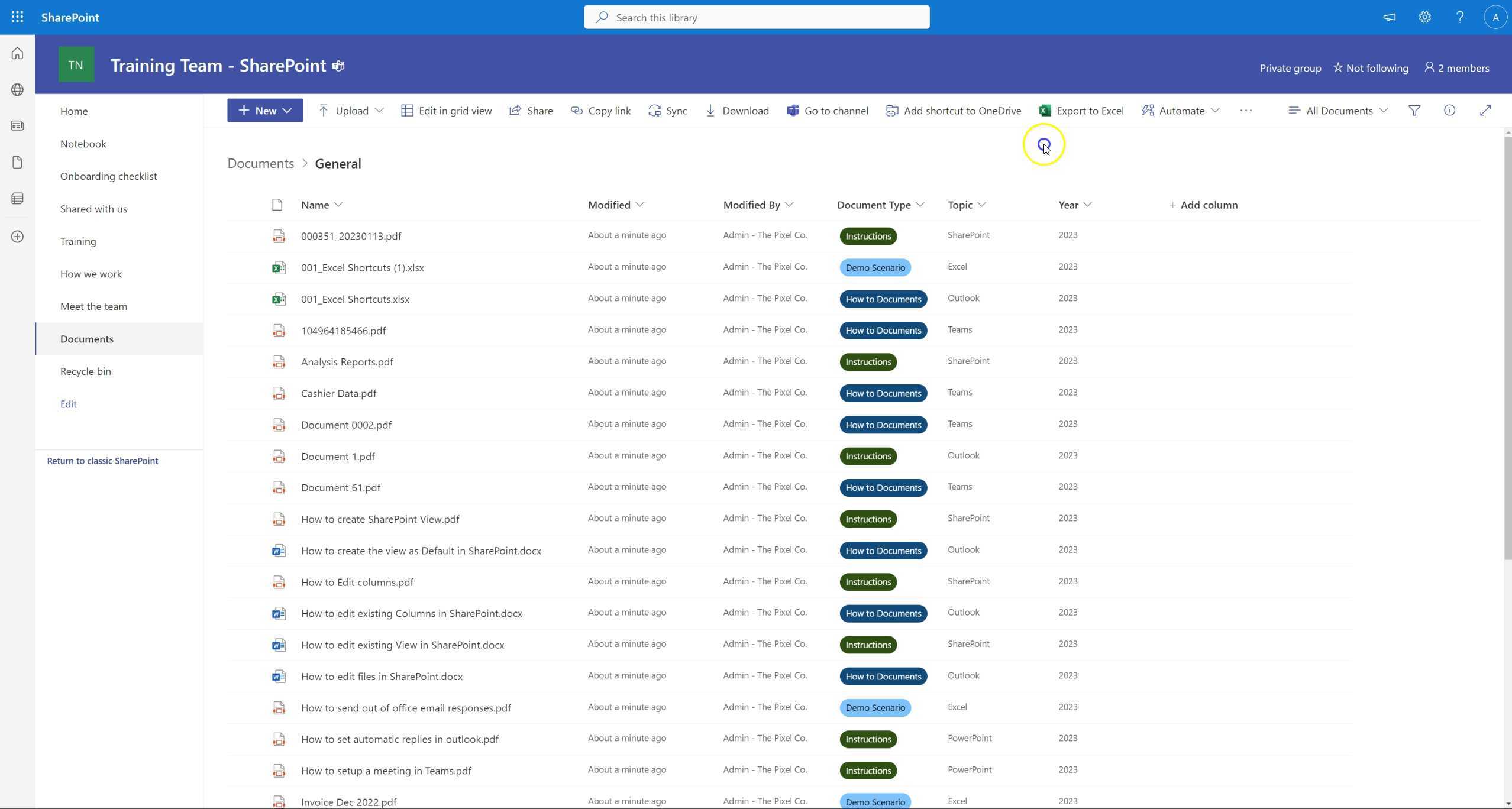Click the Search this library field
This screenshot has width=1512, height=809.
point(756,18)
